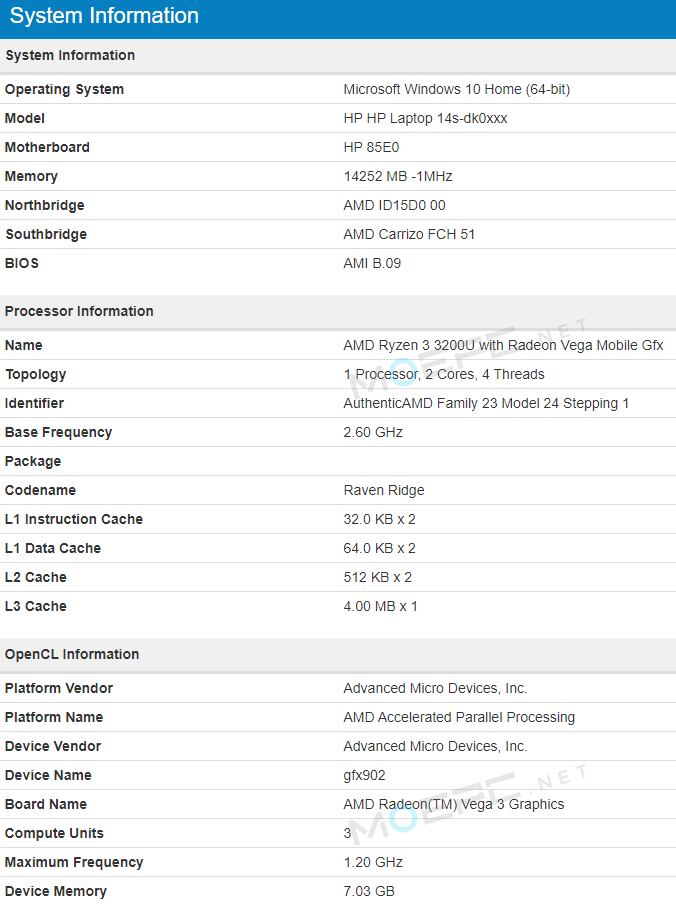Select 'AMD Accelerated Parallel Processing' value
The height and width of the screenshot is (912, 676).
coord(459,717)
